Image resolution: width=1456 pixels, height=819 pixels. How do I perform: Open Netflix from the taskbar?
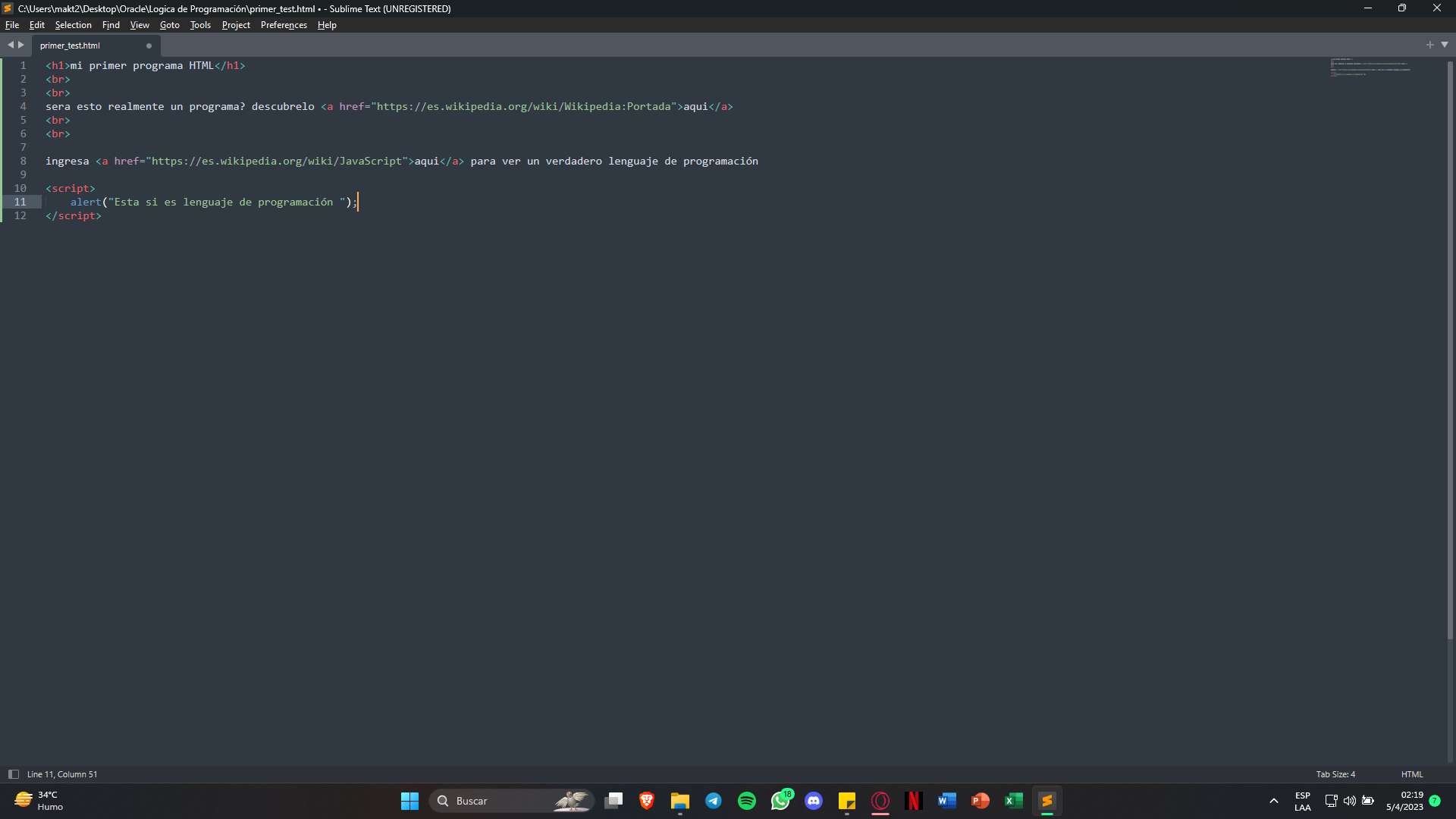click(x=914, y=801)
